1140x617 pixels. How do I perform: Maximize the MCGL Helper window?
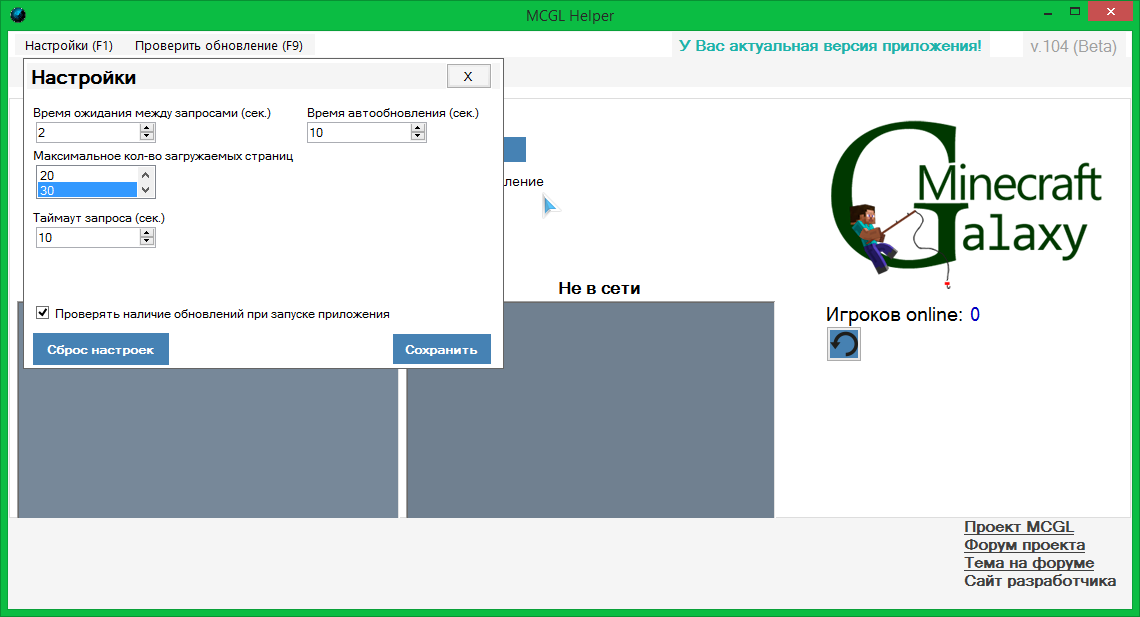[1075, 12]
